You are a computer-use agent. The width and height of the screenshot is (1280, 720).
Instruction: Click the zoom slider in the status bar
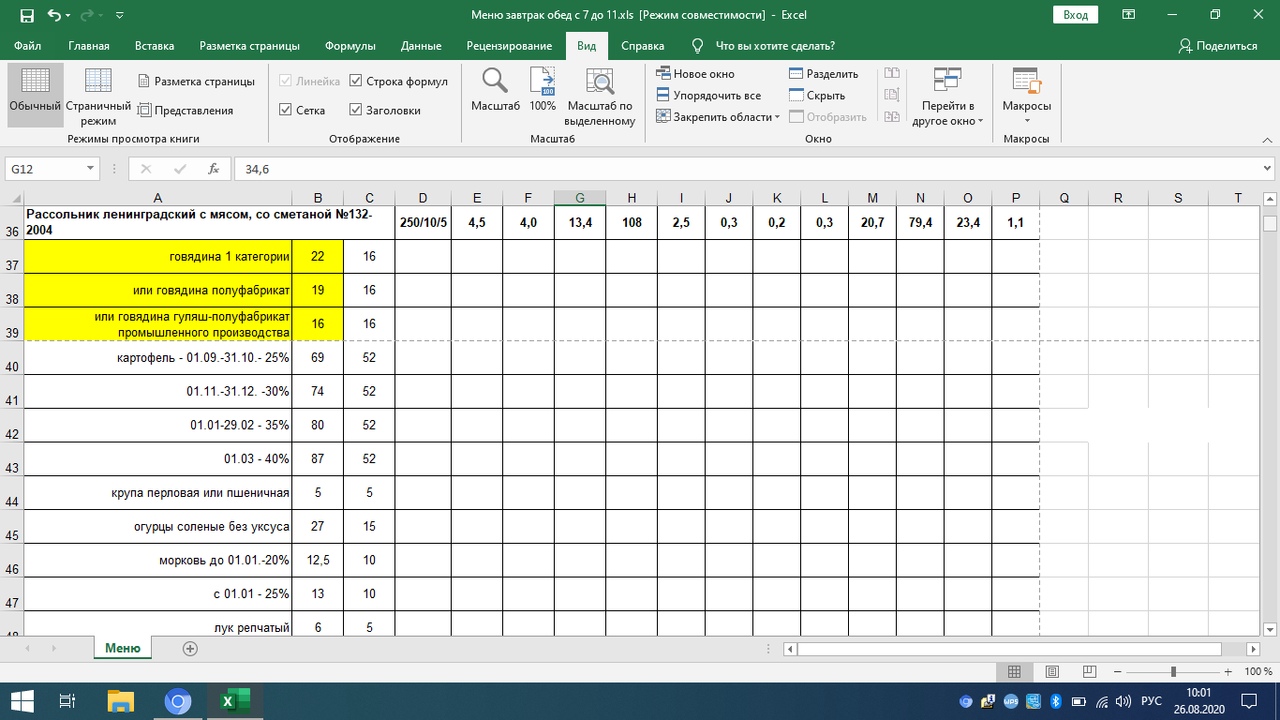tap(1173, 672)
